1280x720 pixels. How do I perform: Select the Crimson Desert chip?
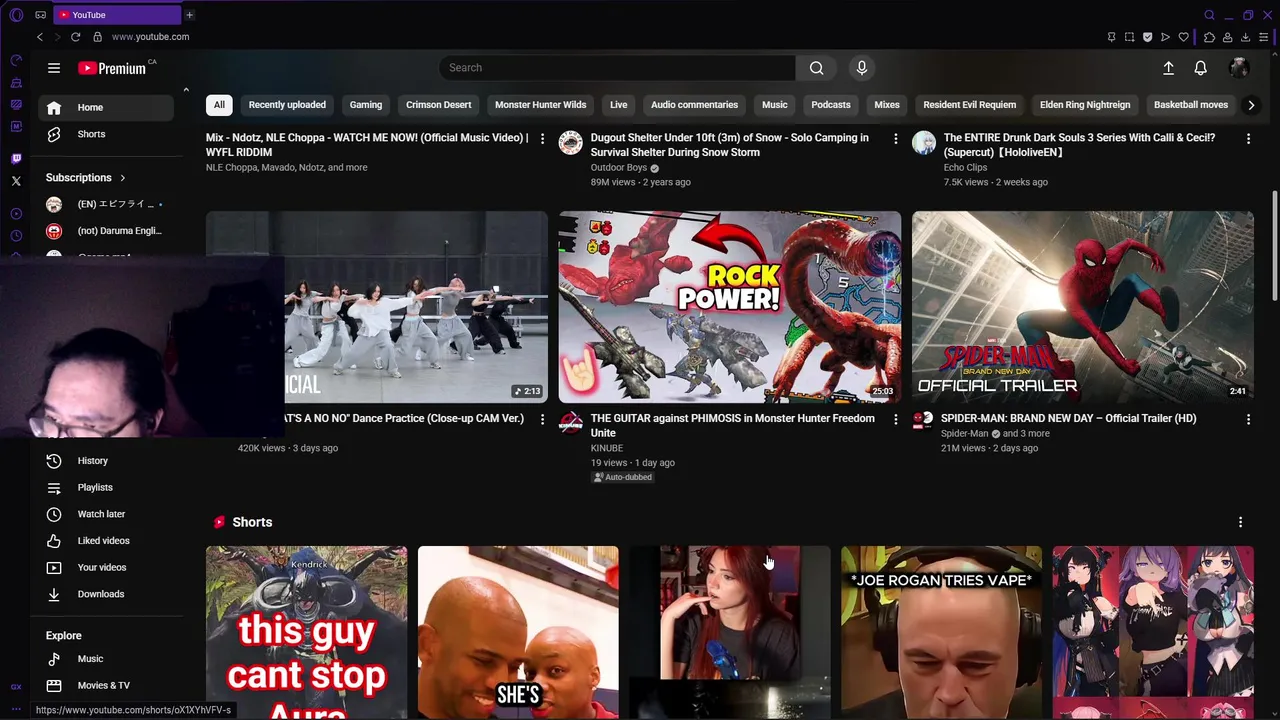click(x=438, y=105)
